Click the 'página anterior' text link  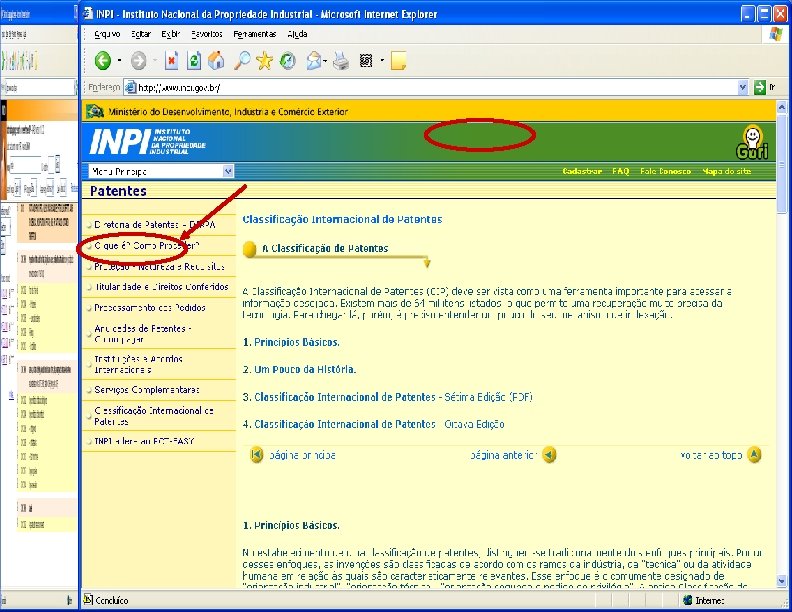coord(503,455)
